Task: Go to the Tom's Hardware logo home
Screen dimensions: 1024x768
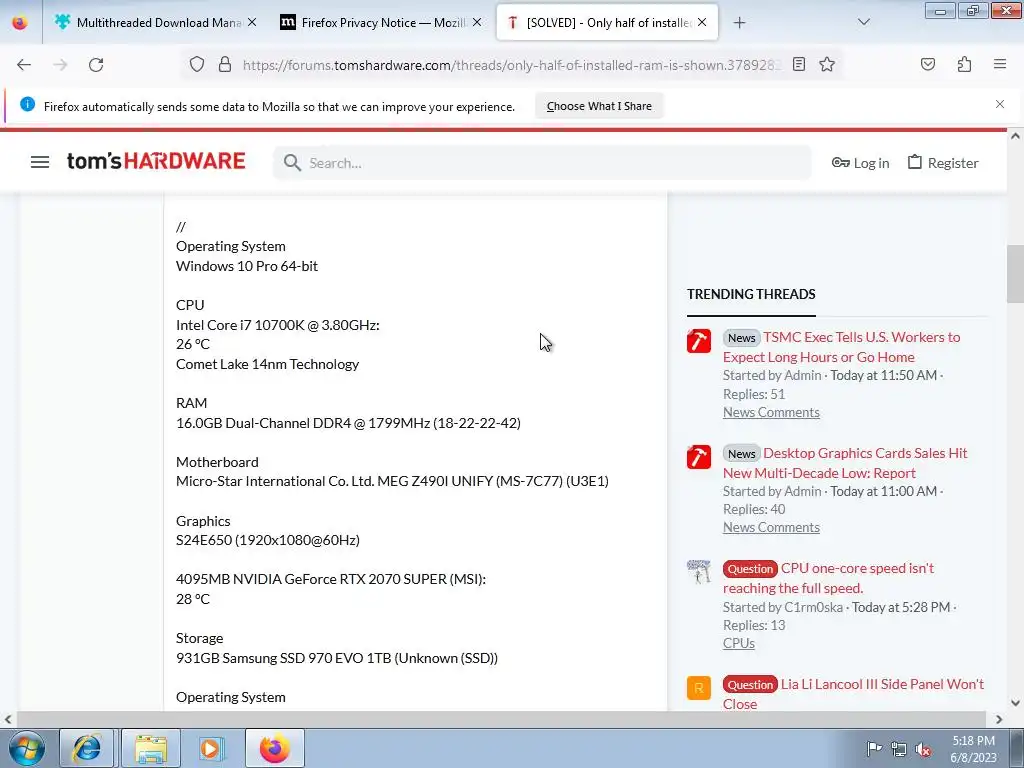Action: pyautogui.click(x=156, y=161)
